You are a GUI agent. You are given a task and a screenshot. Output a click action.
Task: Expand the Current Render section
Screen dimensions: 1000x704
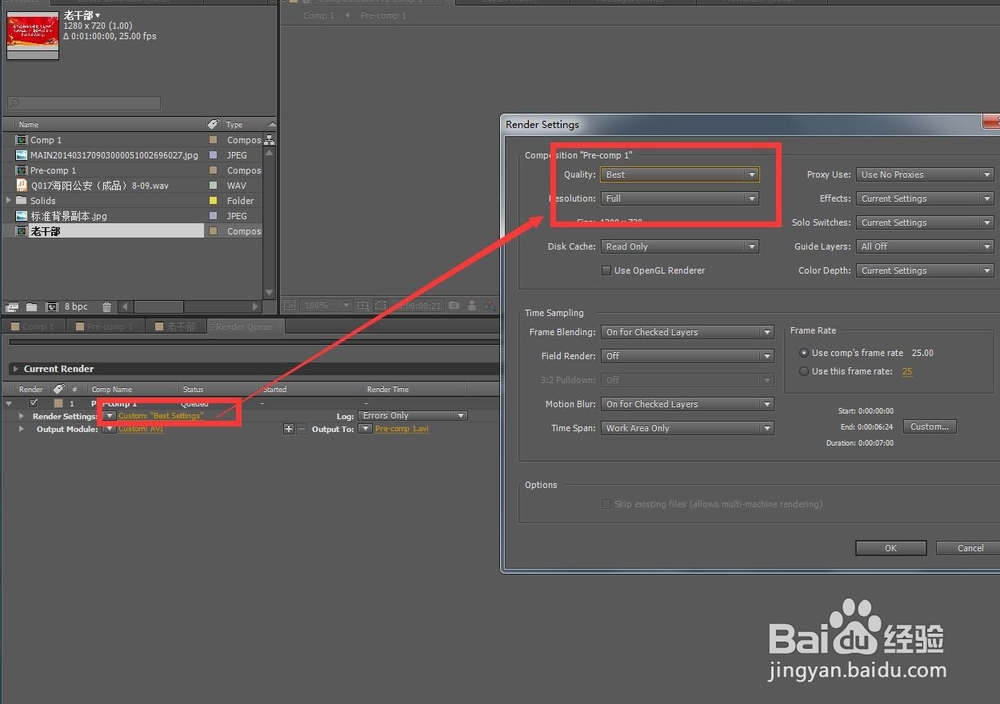click(x=15, y=369)
